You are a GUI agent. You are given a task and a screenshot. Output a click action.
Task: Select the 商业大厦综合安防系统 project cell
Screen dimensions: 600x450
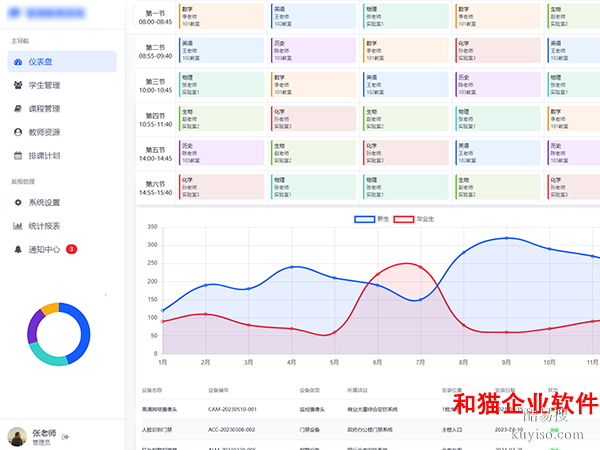tap(372, 409)
